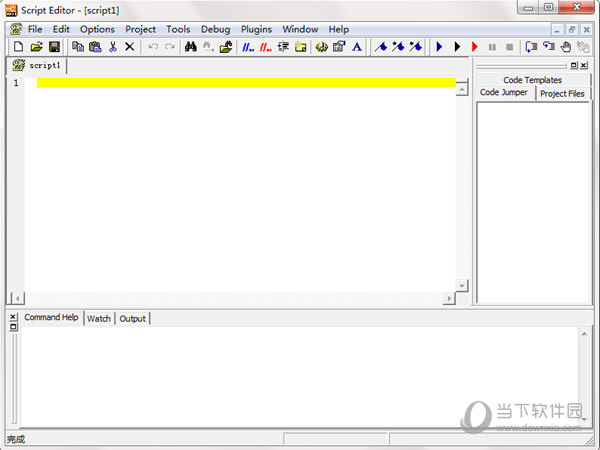
Task: Delete selection with X icon
Action: [x=130, y=47]
